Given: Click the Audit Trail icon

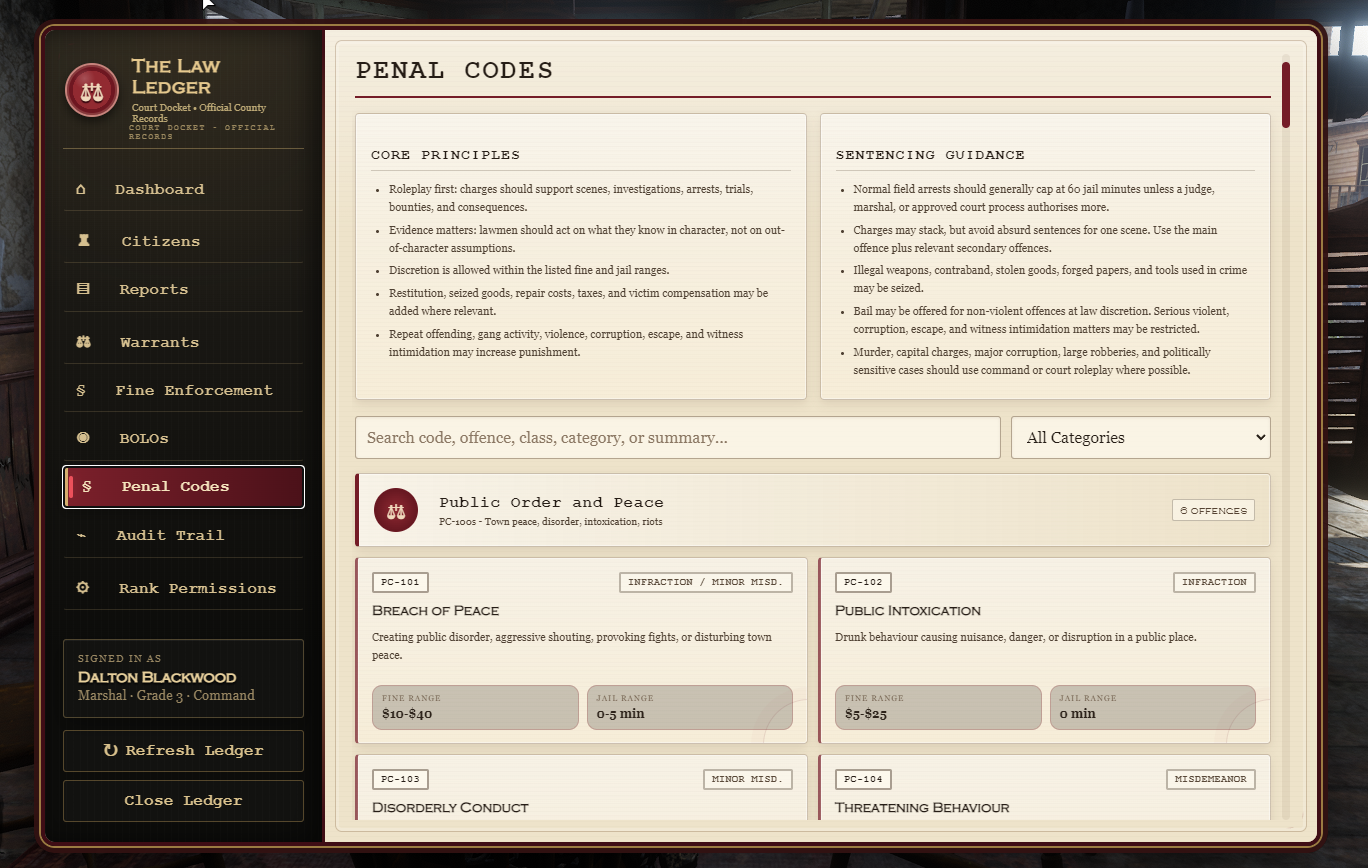Looking at the screenshot, I should point(81,535).
